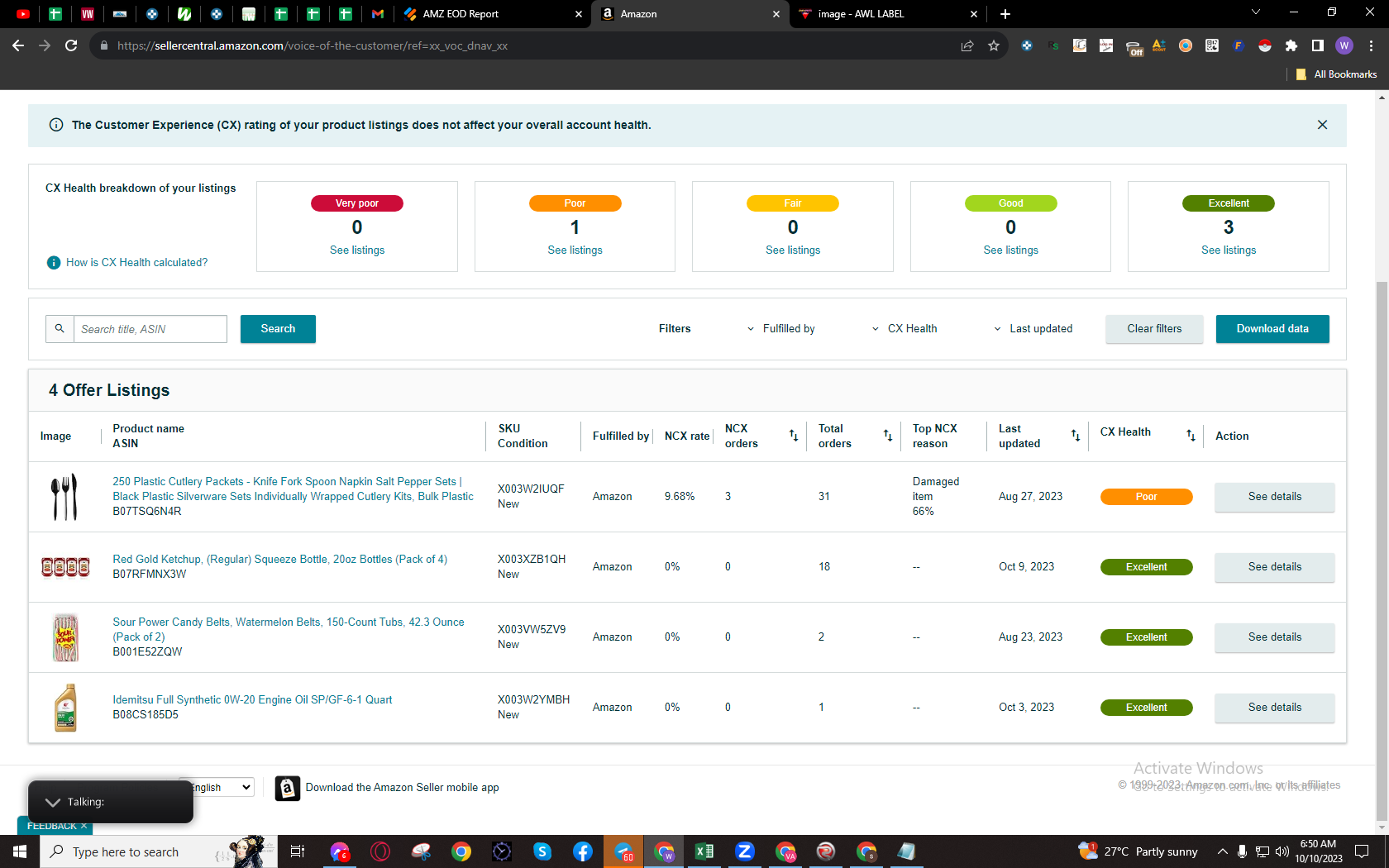Open the Extensions puzzle-piece menu
This screenshot has width=1389, height=868.
(x=1291, y=45)
